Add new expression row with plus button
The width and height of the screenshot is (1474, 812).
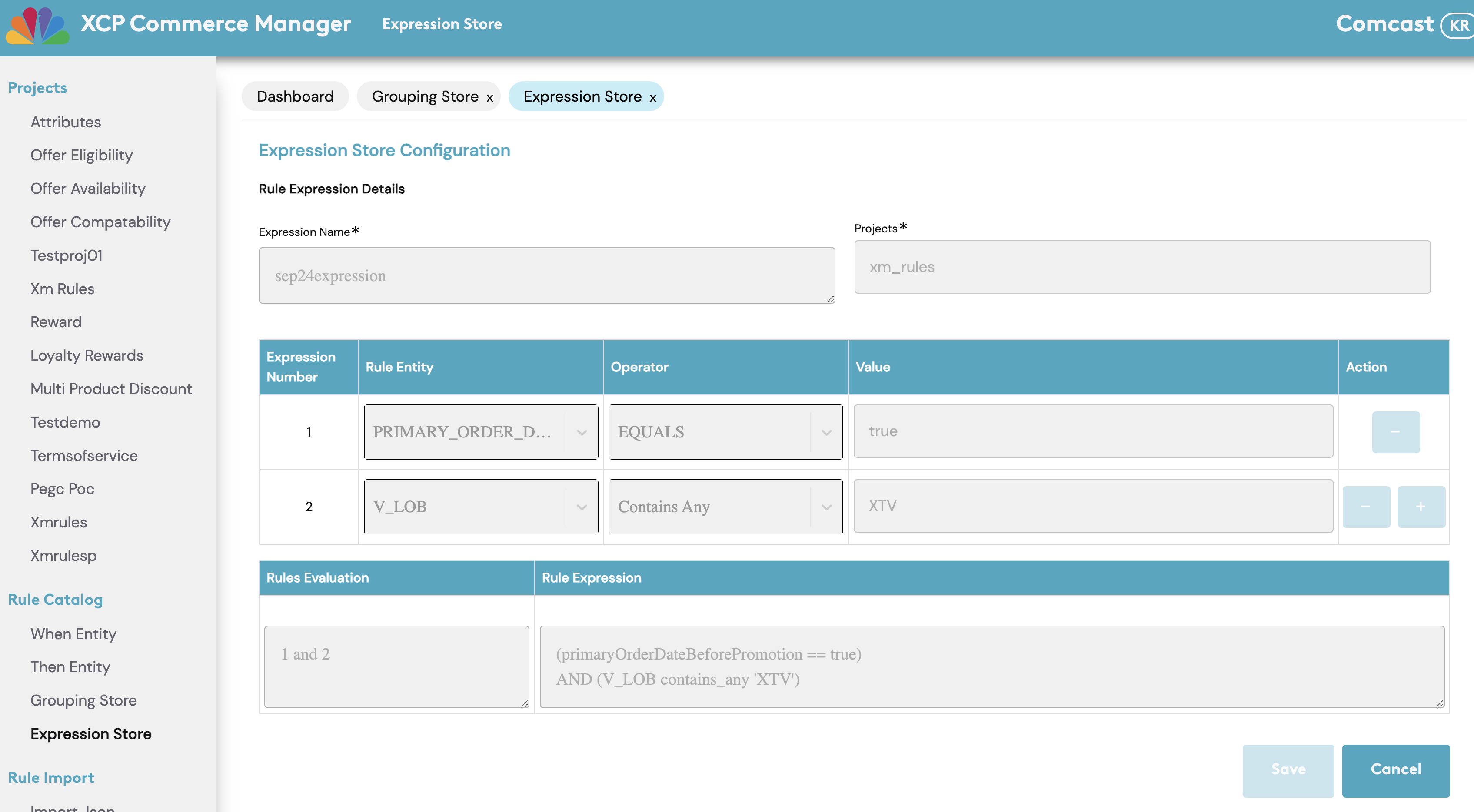click(1421, 507)
